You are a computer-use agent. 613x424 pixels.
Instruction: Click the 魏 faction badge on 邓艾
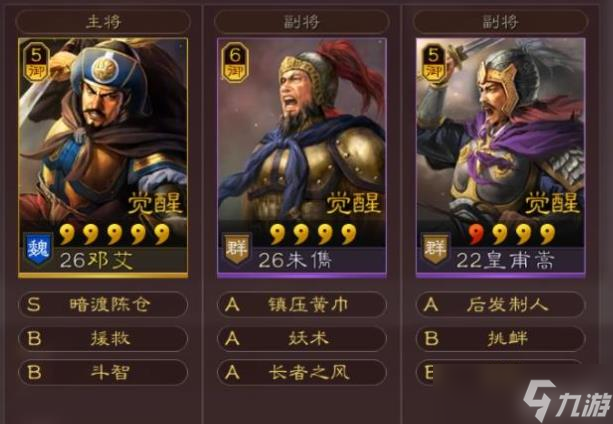pyautogui.click(x=38, y=249)
